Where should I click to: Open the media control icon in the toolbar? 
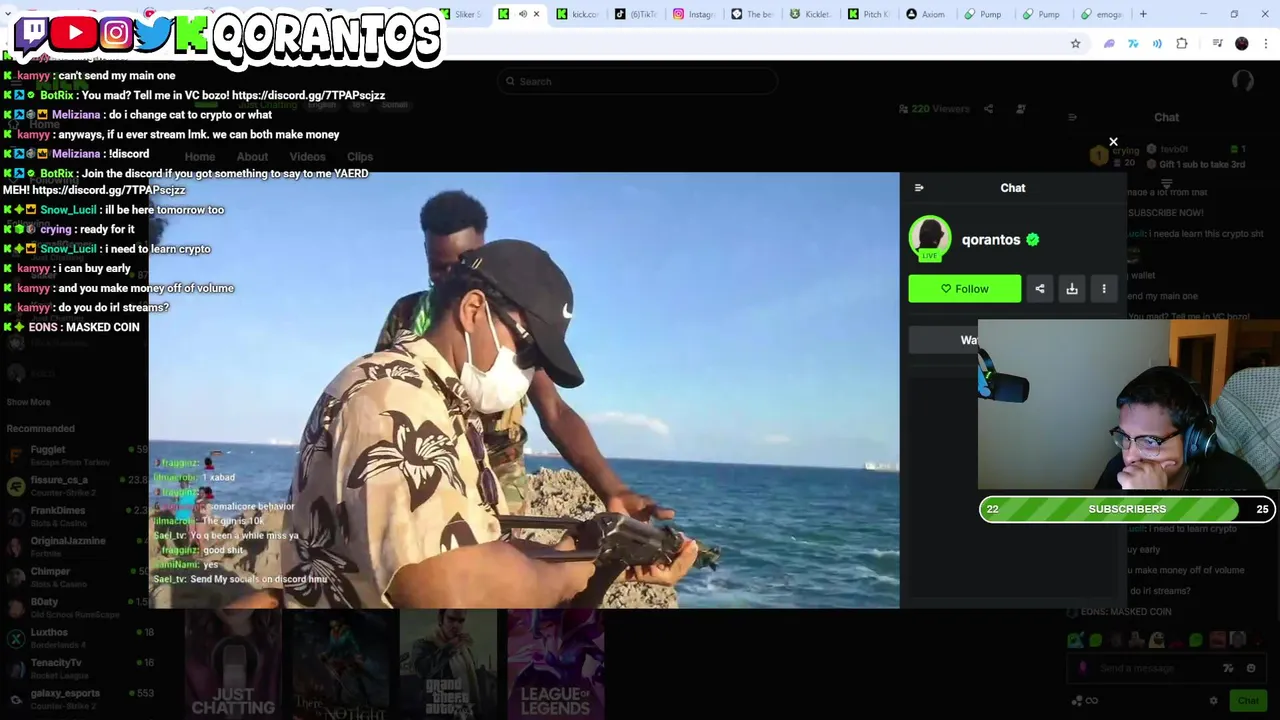(x=1217, y=44)
